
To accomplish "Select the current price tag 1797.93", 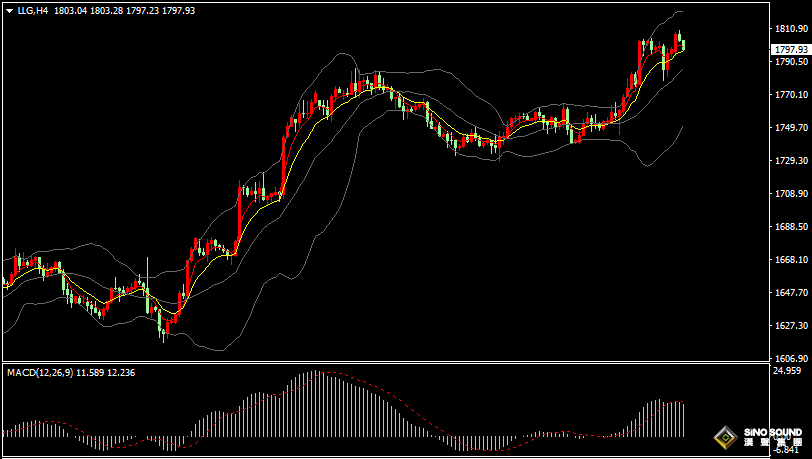I will pos(789,49).
